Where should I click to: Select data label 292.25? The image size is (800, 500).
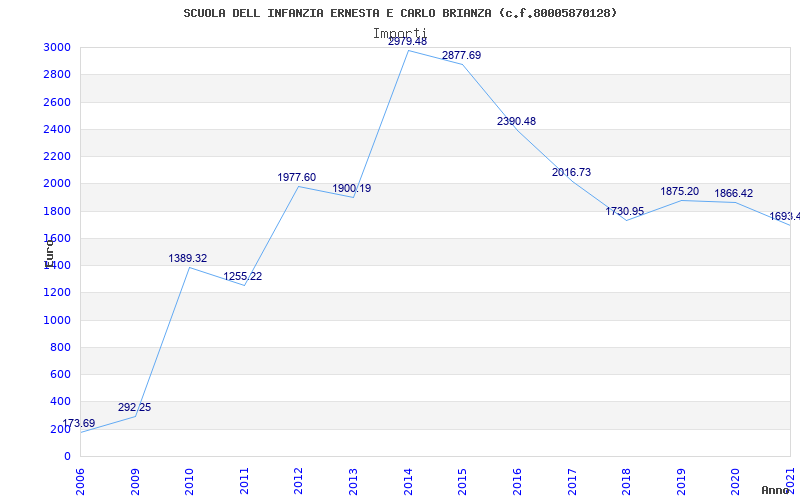point(134,408)
